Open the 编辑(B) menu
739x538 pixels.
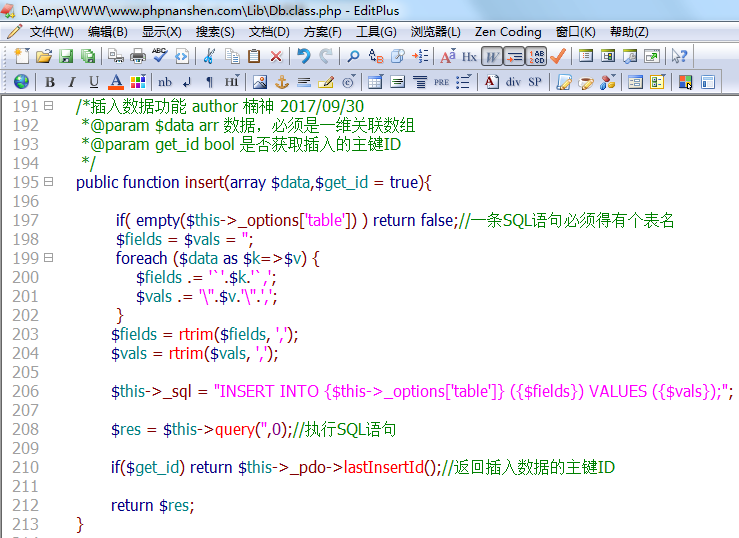107,32
